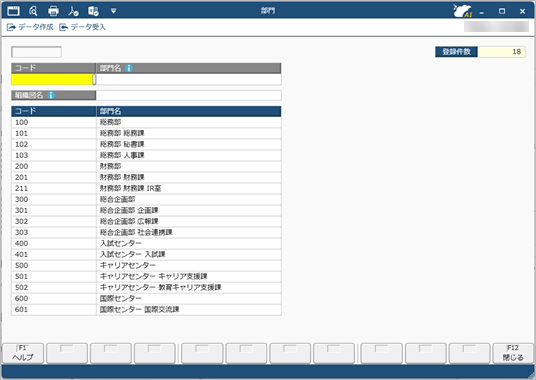
Task: Select row 211 財務部 財務課 IR室
Action: point(146,188)
